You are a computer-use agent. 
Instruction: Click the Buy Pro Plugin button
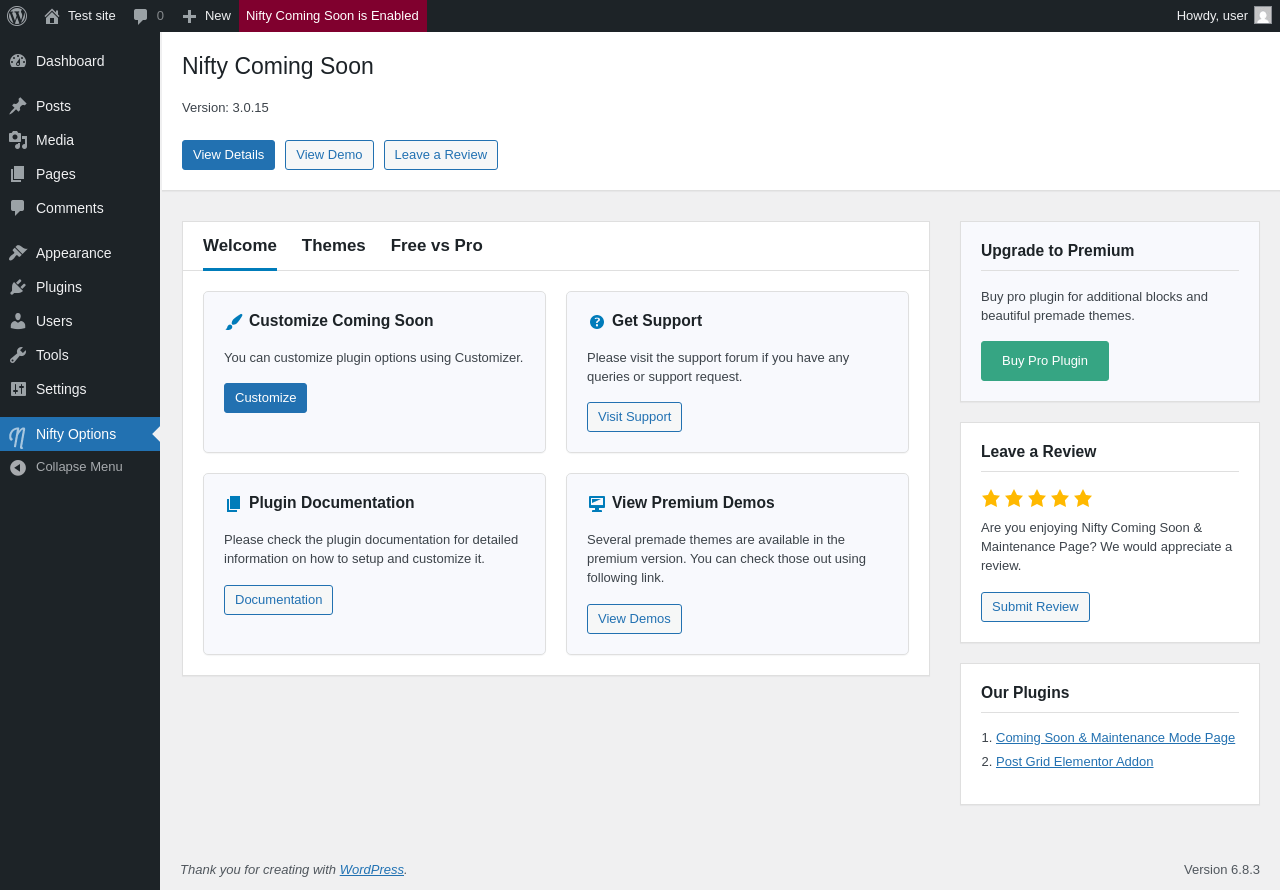(x=1045, y=361)
